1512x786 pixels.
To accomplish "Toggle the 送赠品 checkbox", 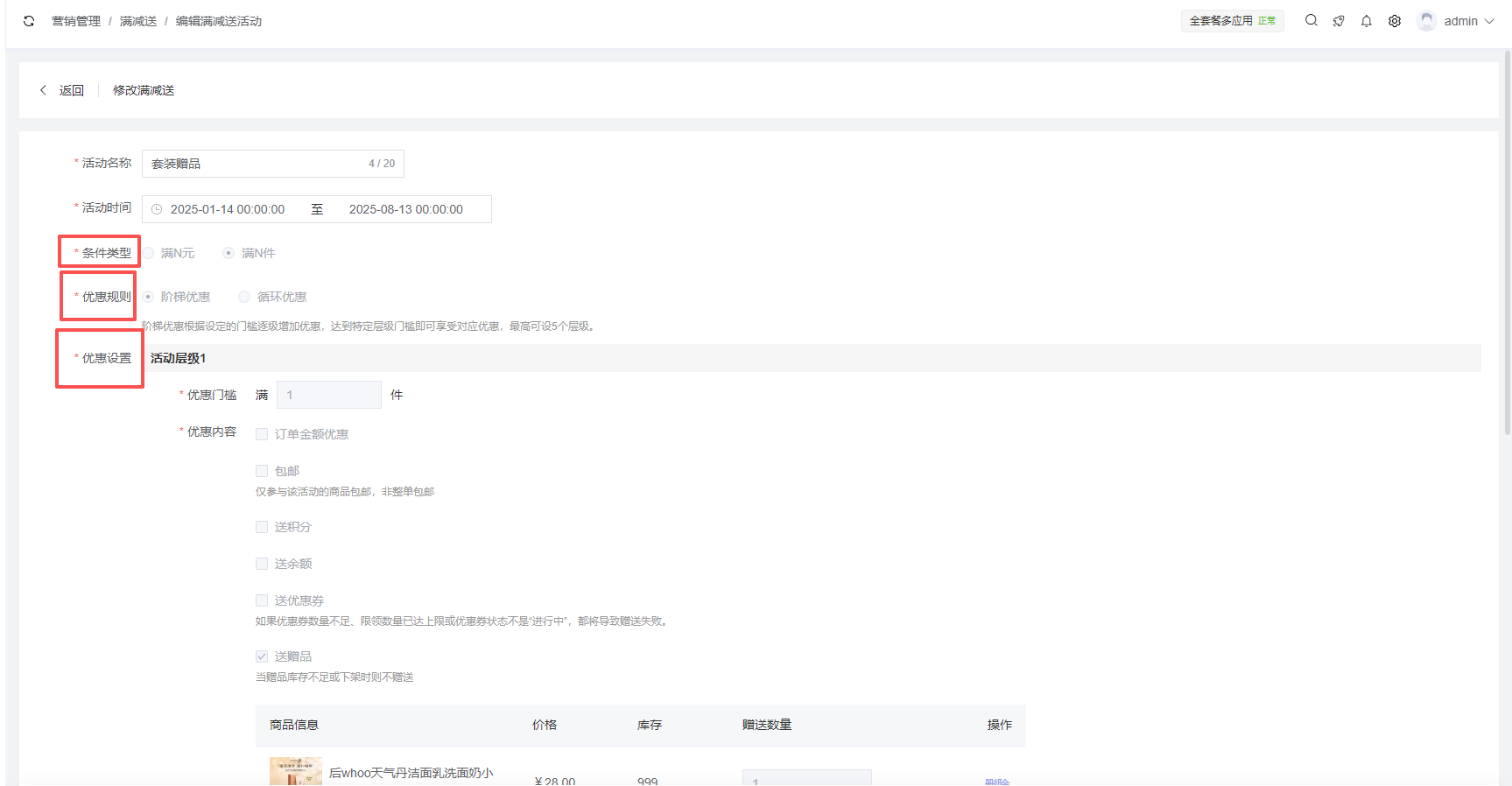I will click(x=262, y=656).
